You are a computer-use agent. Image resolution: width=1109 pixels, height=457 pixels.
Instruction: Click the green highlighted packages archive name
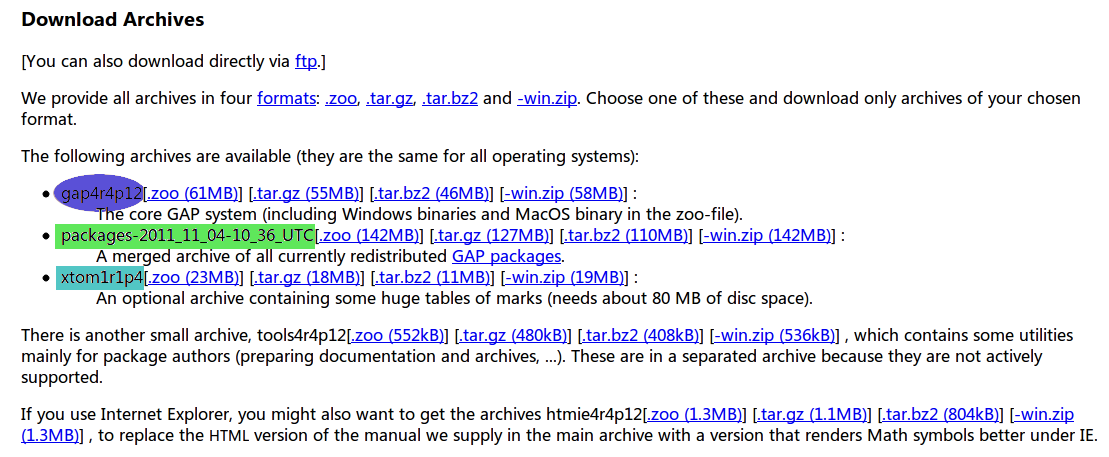185,235
